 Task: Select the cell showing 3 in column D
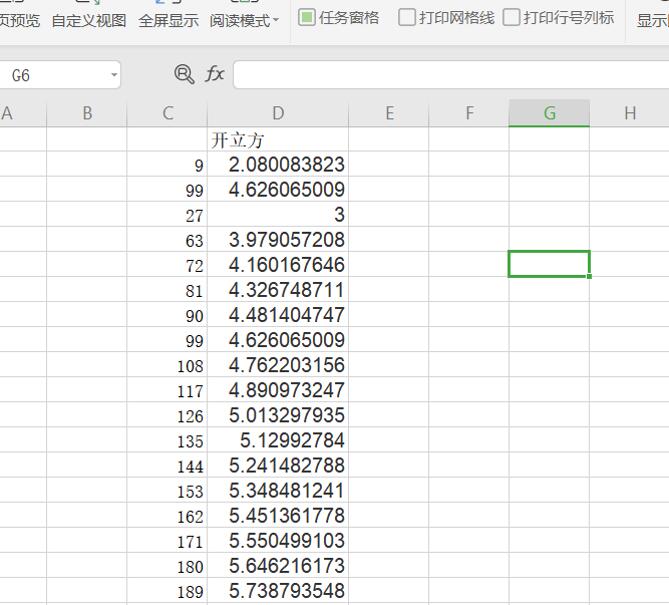(278, 214)
